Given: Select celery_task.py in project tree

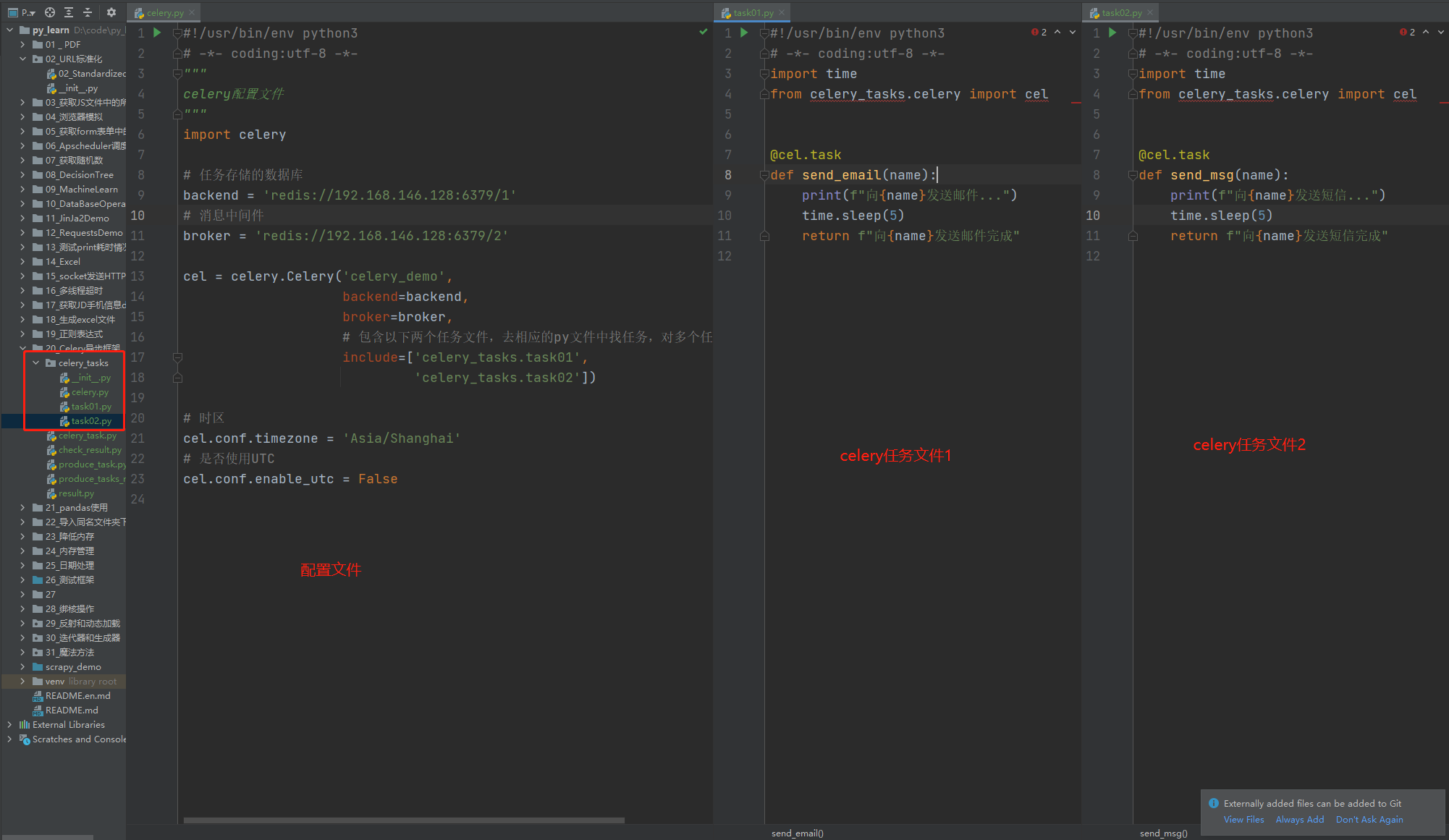Looking at the screenshot, I should click(x=87, y=435).
